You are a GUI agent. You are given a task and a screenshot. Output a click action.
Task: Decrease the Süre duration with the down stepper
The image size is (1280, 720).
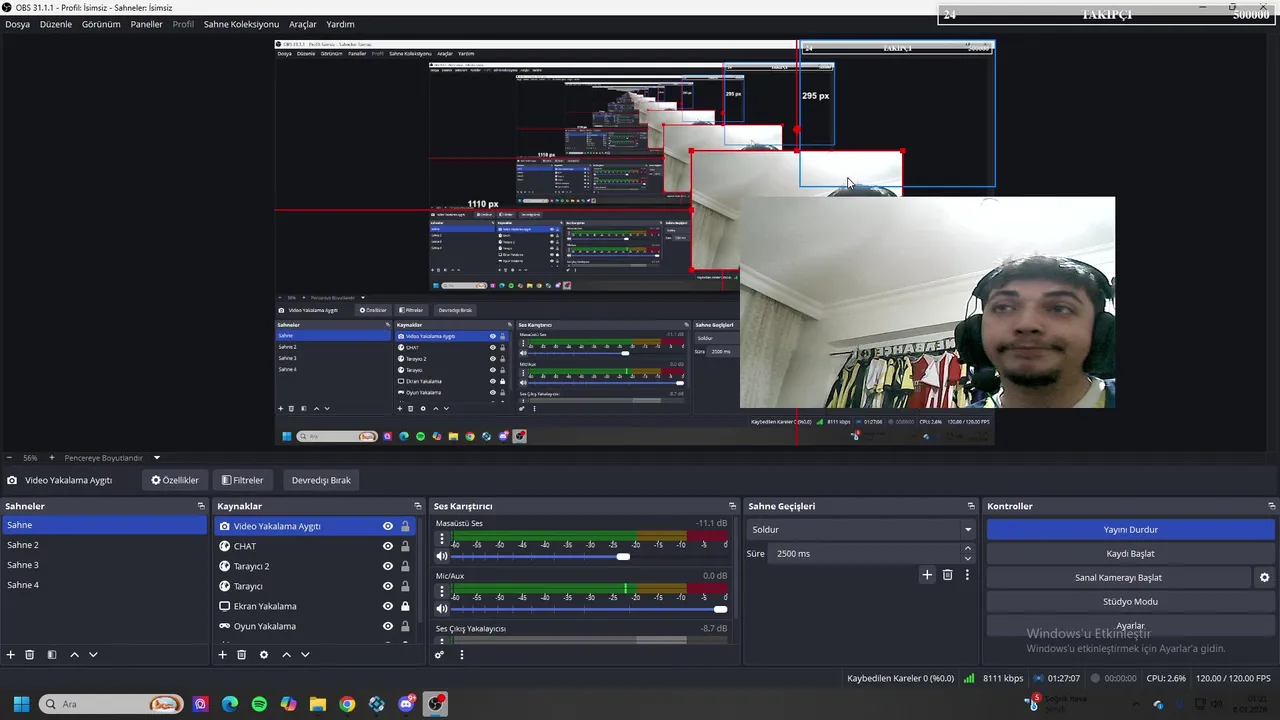[x=967, y=559]
